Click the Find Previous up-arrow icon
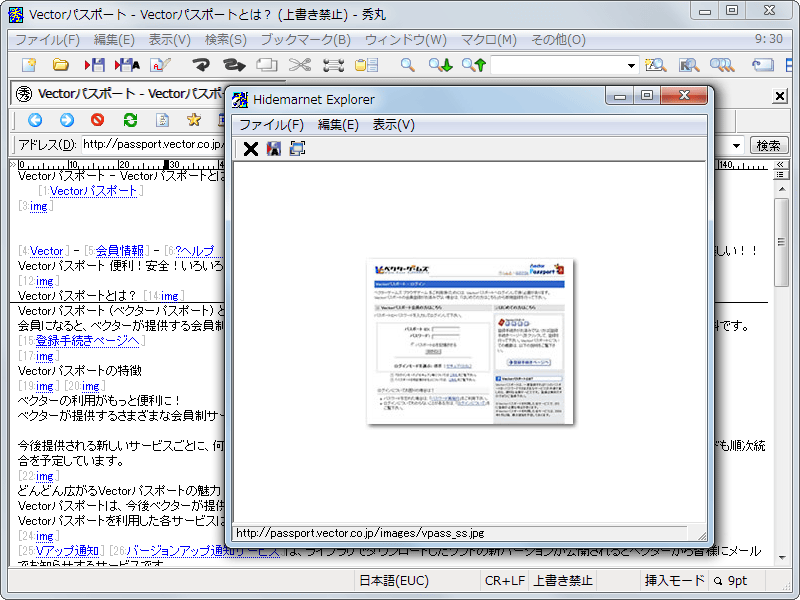The image size is (800, 600). click(473, 65)
